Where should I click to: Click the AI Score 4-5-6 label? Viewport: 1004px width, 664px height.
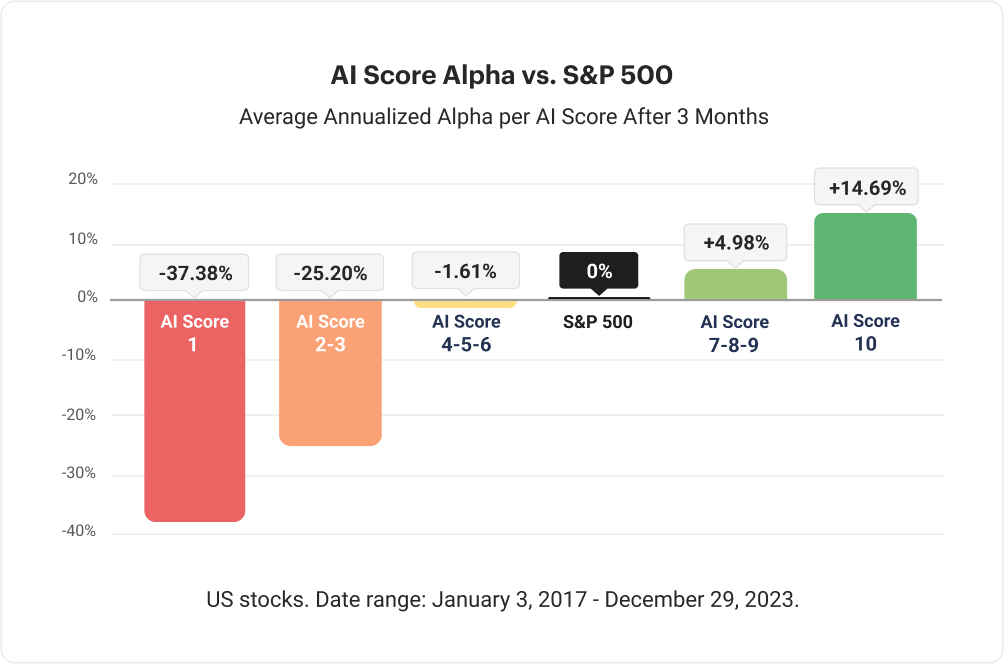(x=466, y=333)
